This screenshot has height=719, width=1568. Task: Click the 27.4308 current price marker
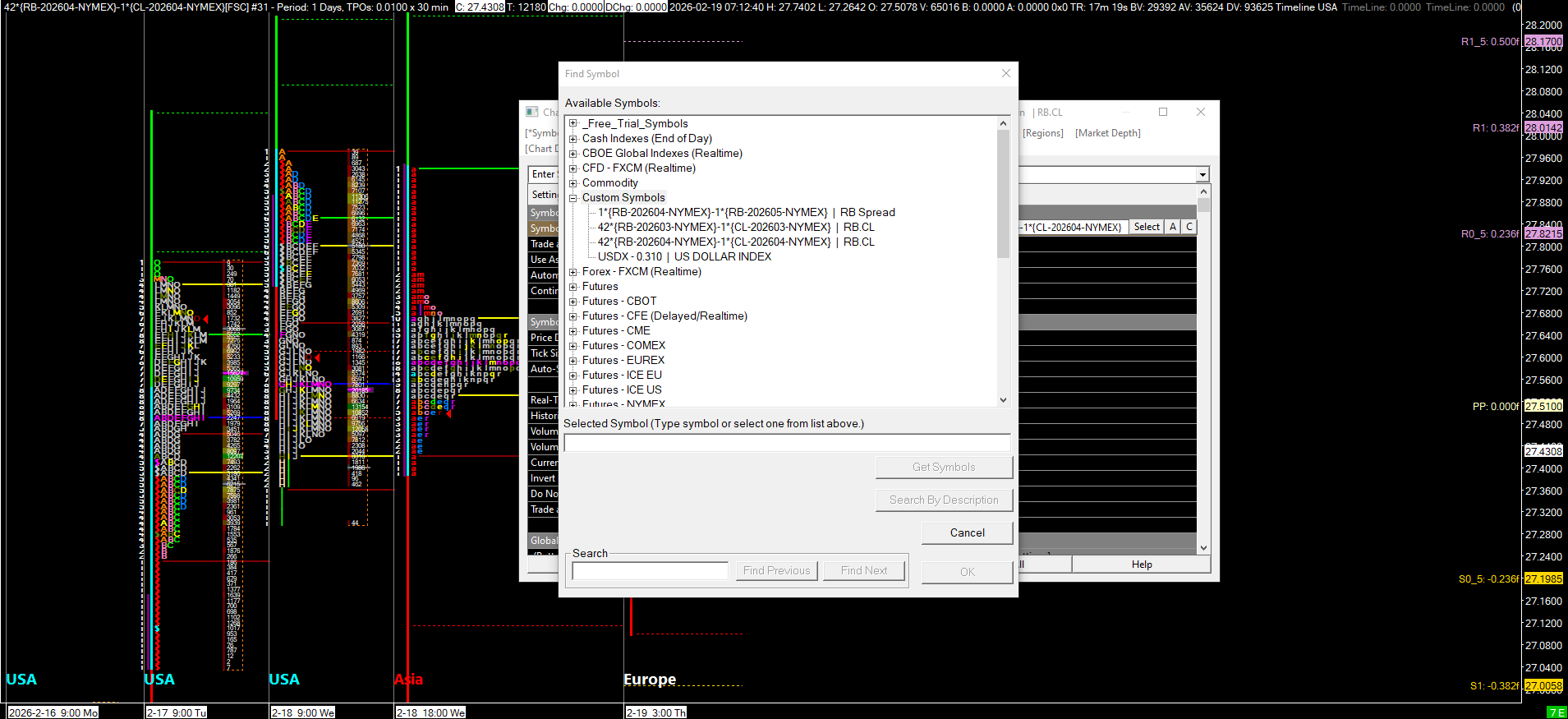pos(1543,451)
